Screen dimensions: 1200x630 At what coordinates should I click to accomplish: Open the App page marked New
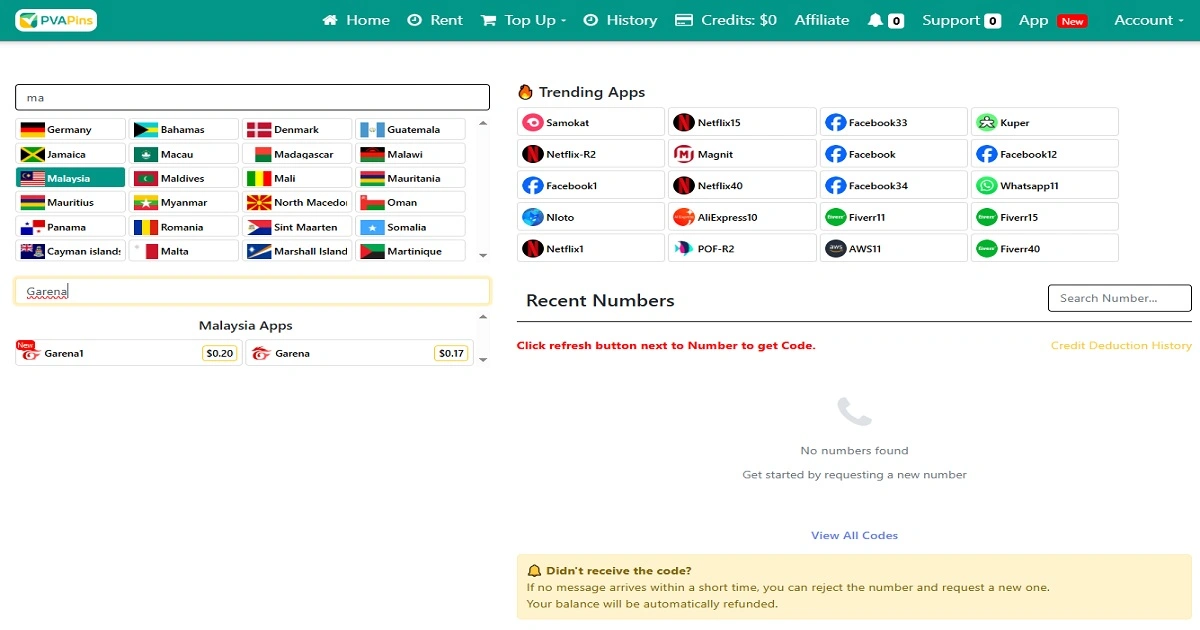tap(1053, 20)
